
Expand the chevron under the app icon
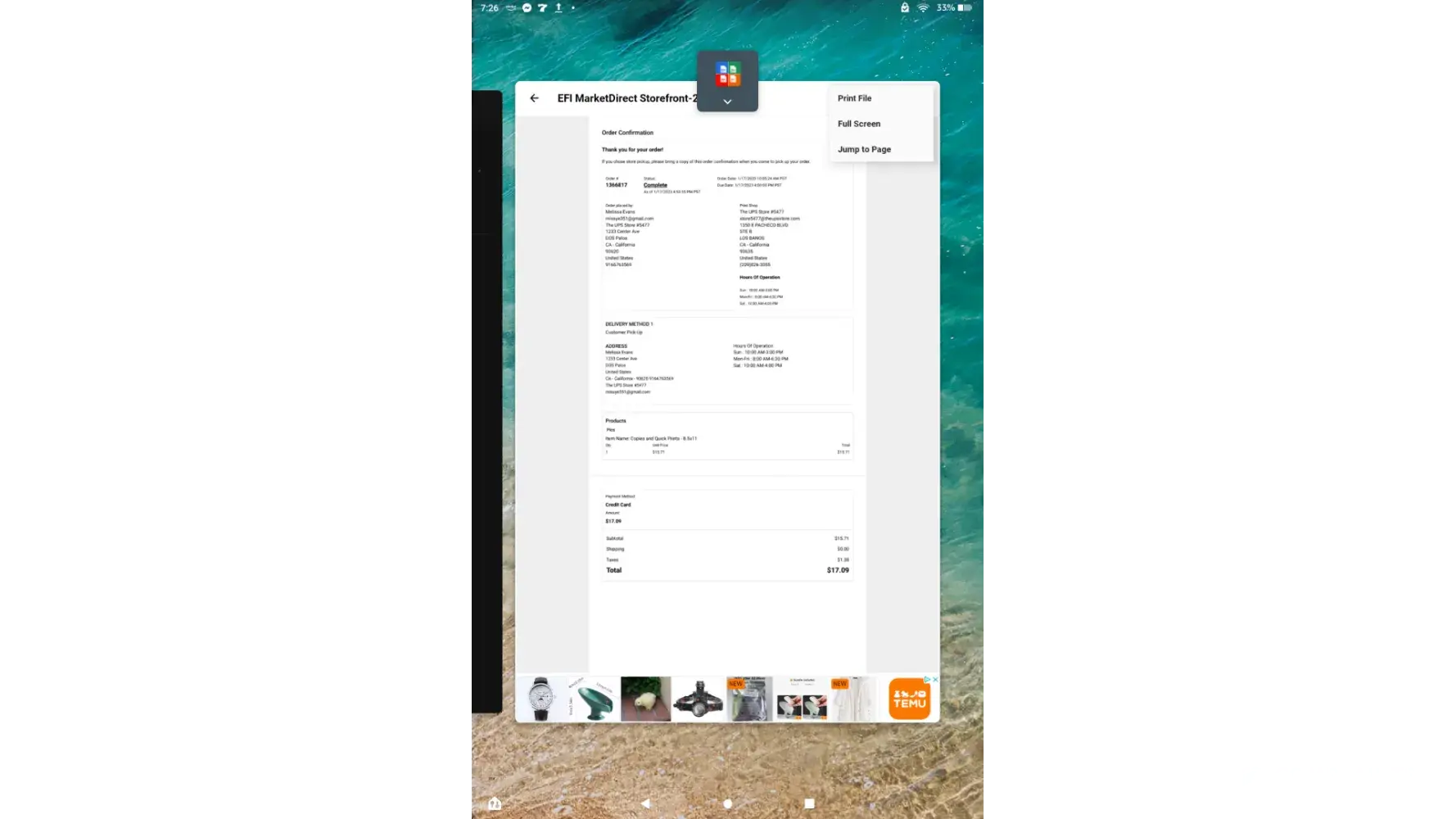tap(727, 102)
